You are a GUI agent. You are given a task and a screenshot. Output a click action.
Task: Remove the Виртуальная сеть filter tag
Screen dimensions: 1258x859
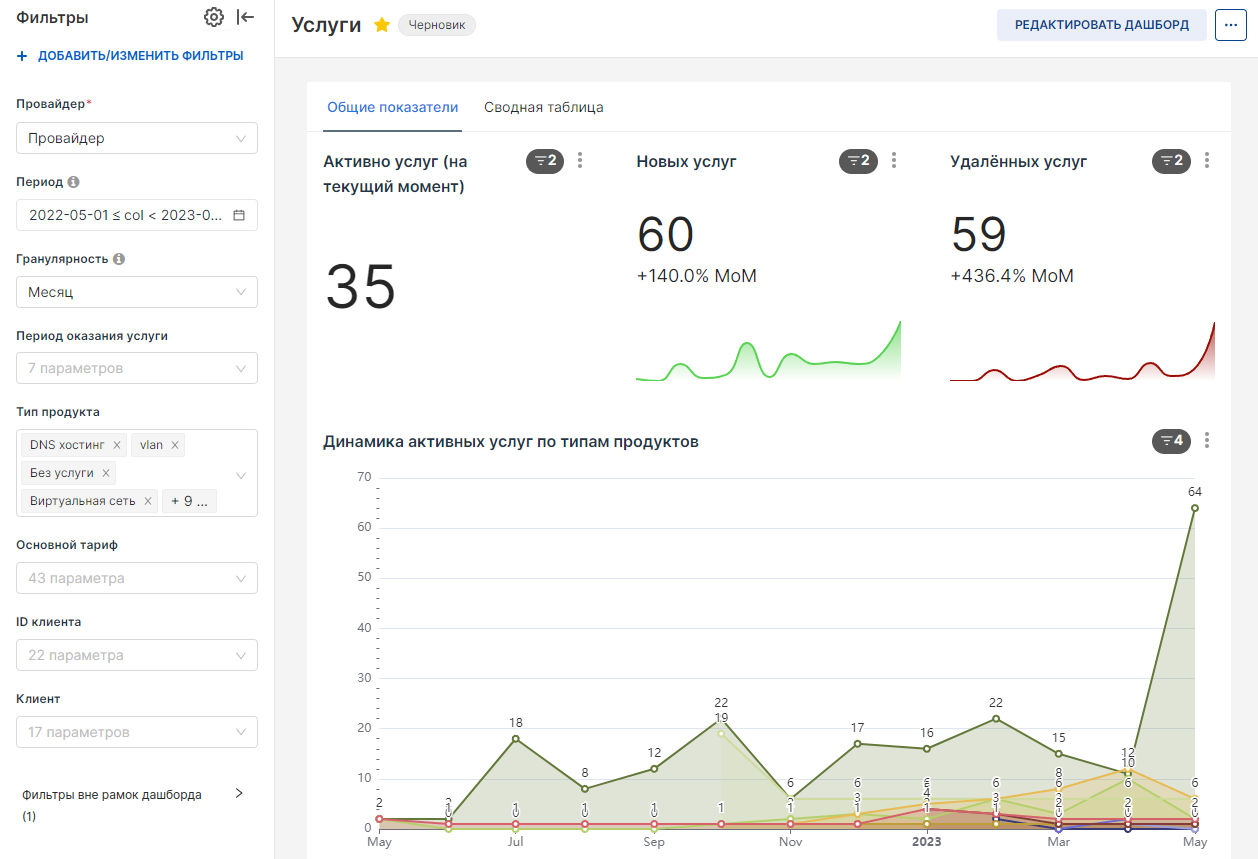pos(148,501)
